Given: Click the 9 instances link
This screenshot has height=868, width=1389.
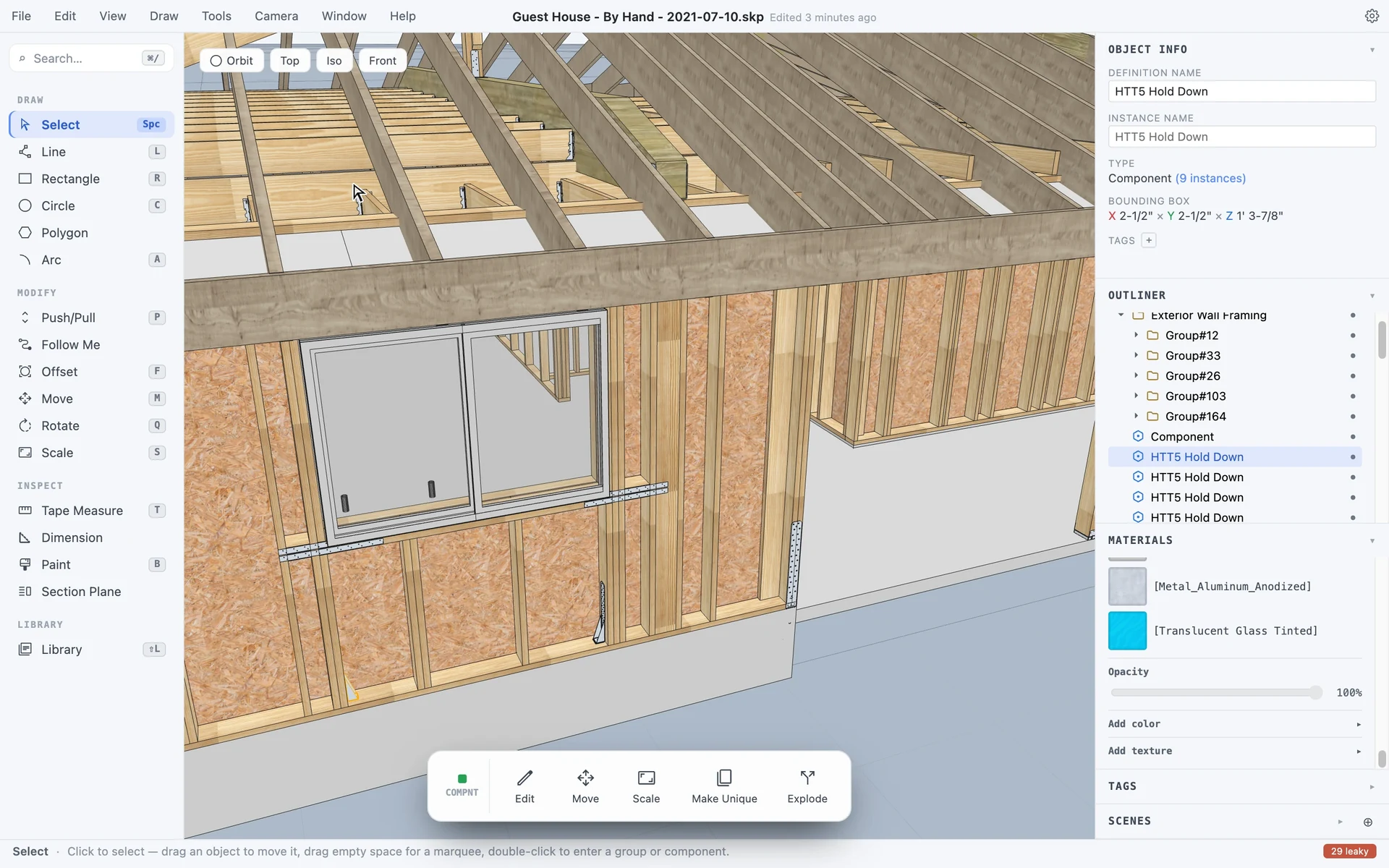Looking at the screenshot, I should [1210, 179].
